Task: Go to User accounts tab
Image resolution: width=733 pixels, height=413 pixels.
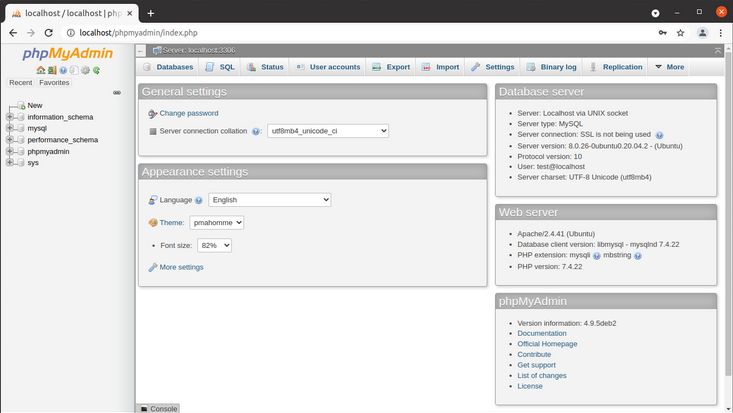Action: (328, 67)
